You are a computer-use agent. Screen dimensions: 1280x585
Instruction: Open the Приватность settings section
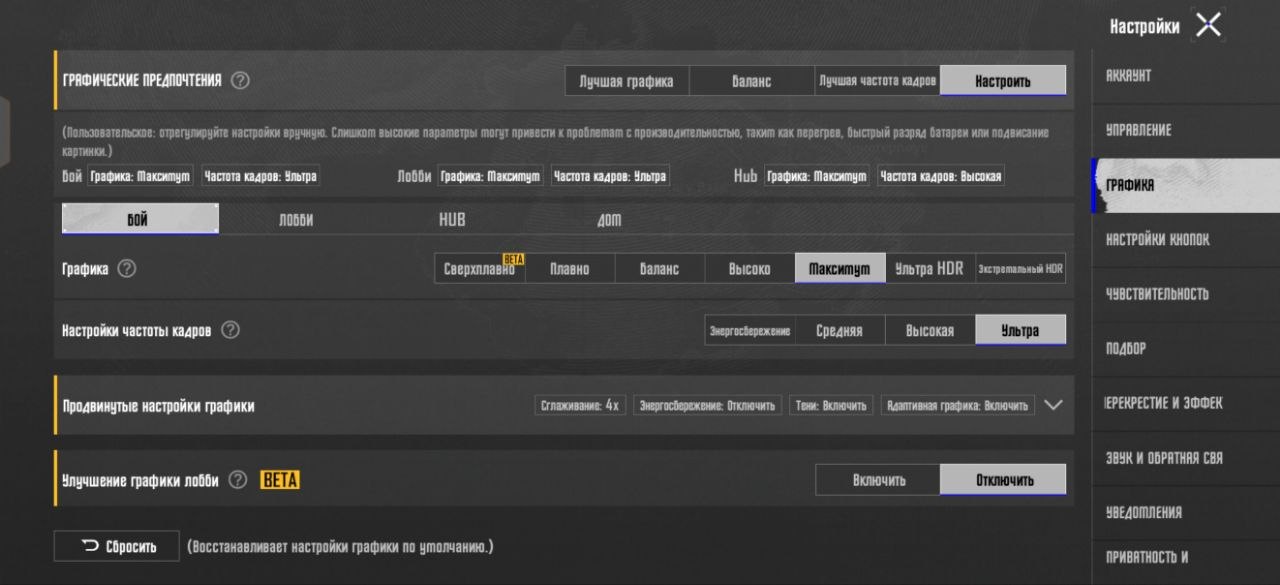pos(1186,558)
